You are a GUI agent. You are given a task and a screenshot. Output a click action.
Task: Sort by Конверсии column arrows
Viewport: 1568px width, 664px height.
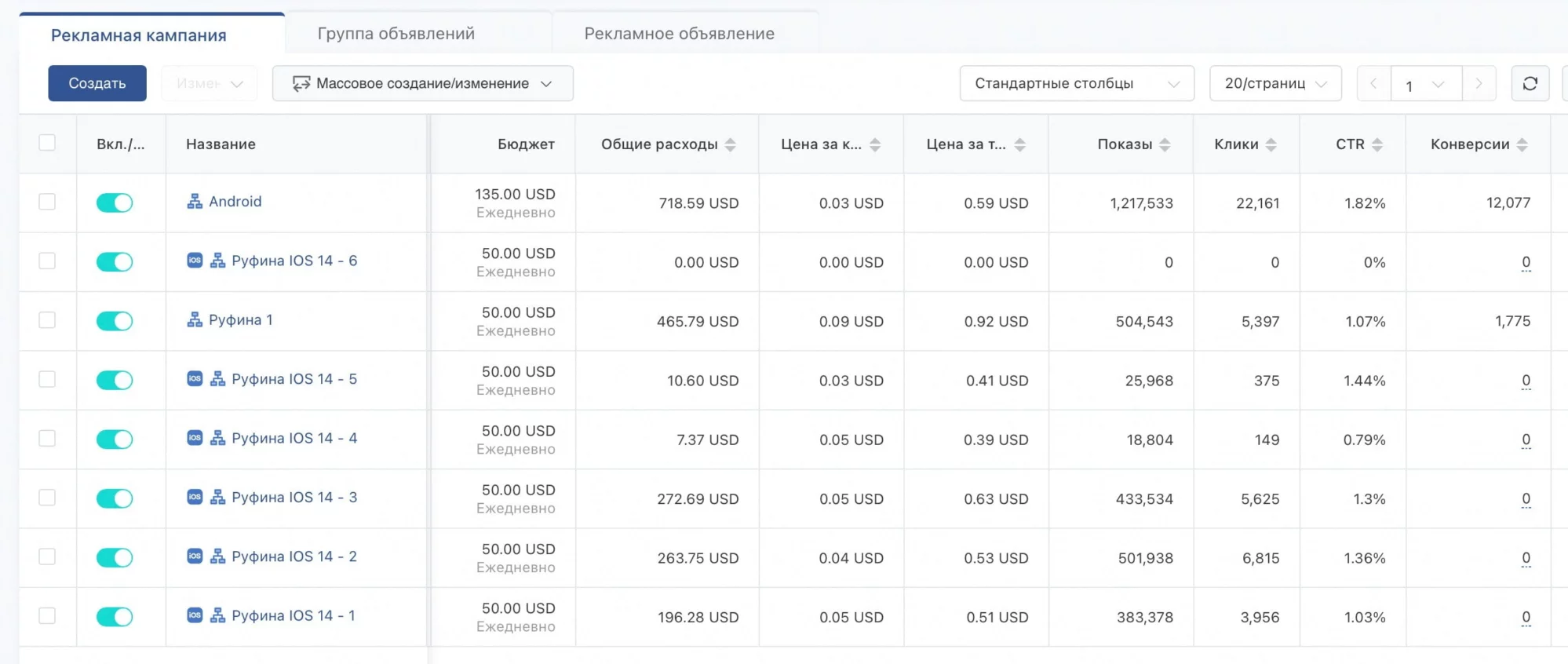(1522, 144)
